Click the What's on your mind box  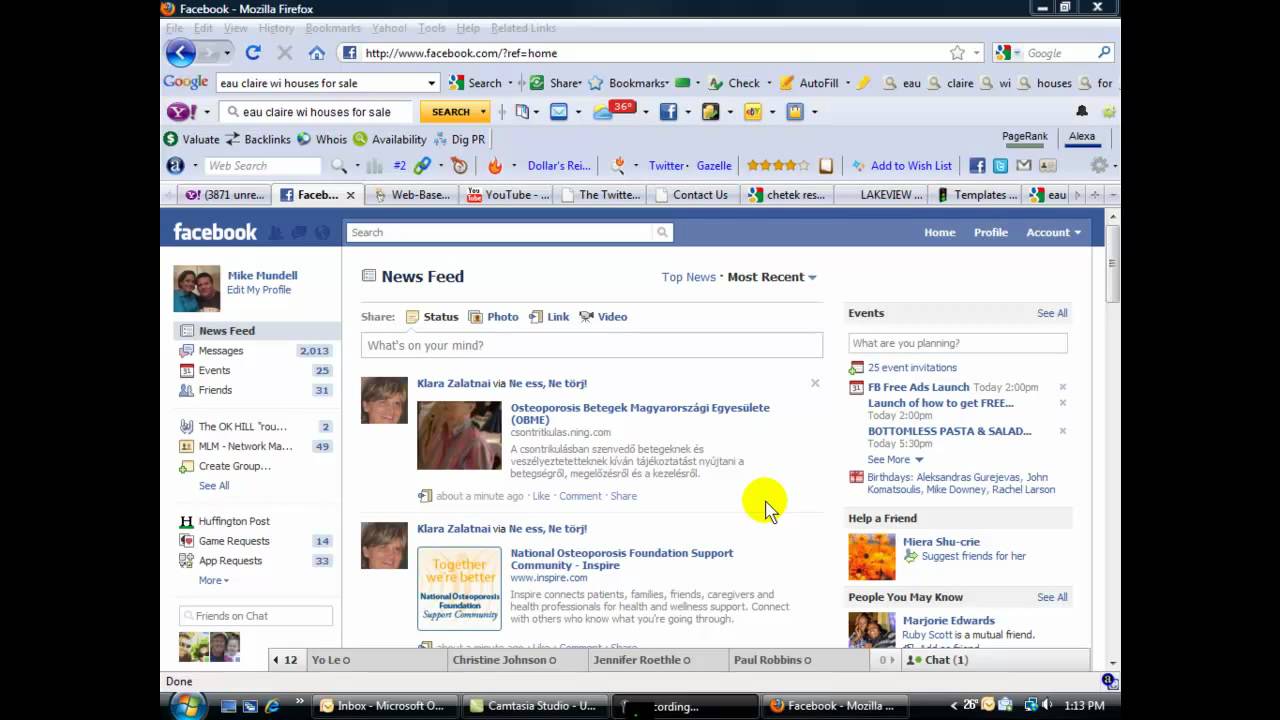pos(592,345)
